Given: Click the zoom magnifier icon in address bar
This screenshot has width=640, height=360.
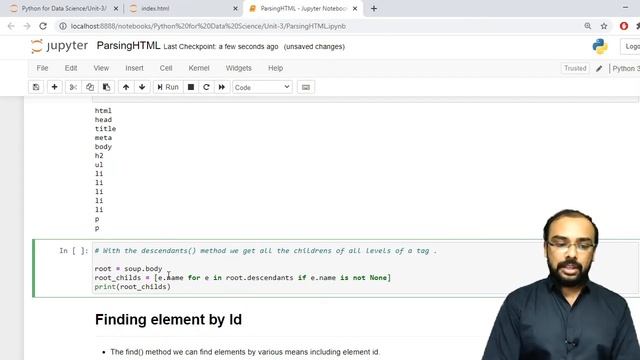Looking at the screenshot, I should click(x=588, y=26).
